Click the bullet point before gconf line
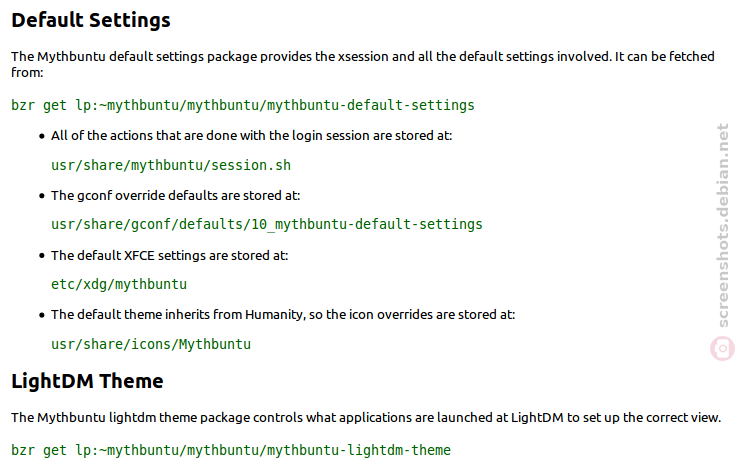 [42, 196]
